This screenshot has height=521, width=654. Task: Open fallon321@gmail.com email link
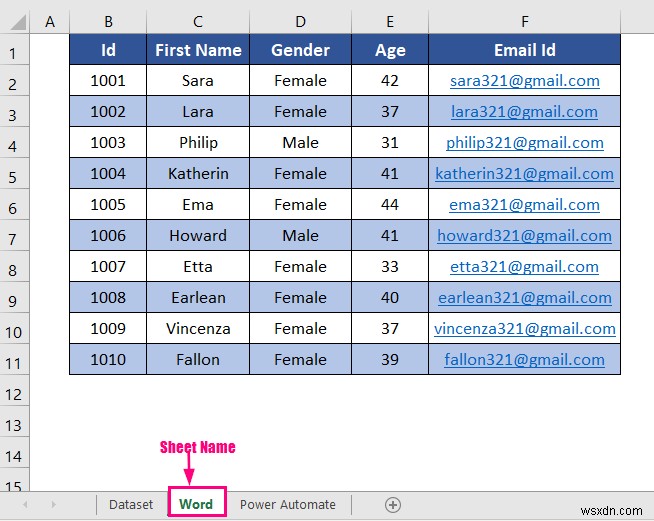point(524,360)
